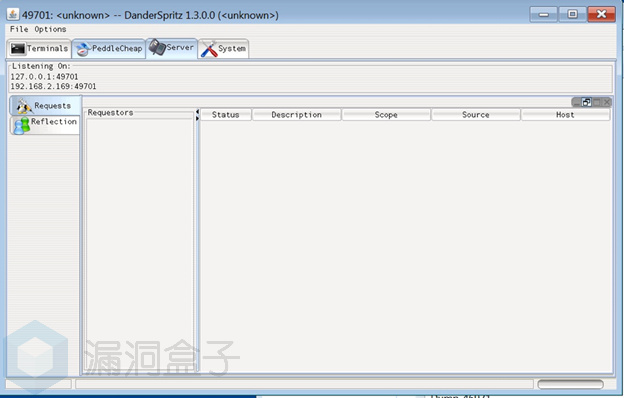Screen dimensions: 624x398
Task: Open the File menu
Action: (19, 29)
